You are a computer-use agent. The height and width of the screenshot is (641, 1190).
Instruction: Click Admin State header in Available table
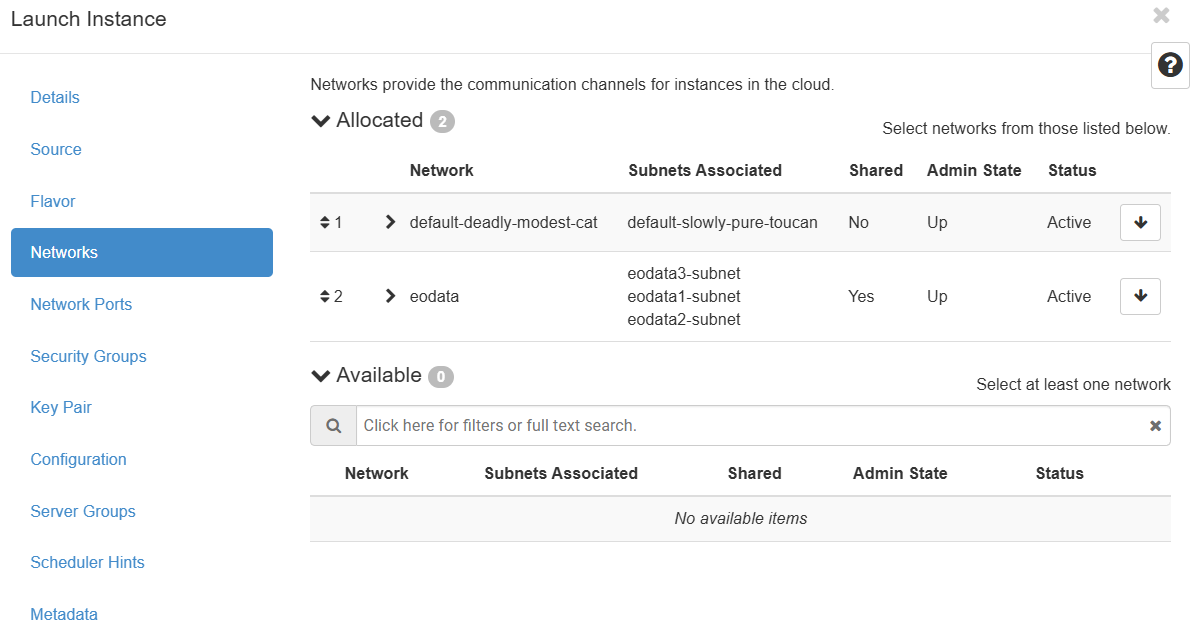900,473
